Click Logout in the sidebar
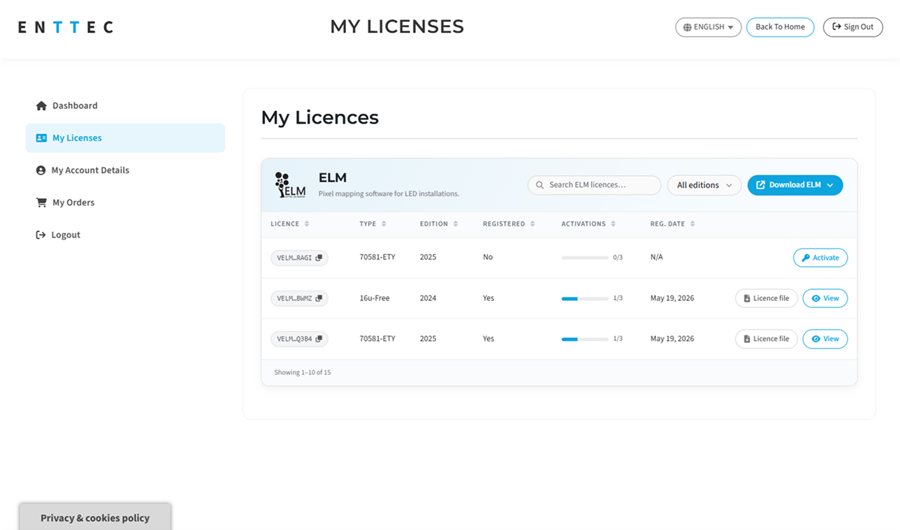The height and width of the screenshot is (530, 900). [125, 235]
